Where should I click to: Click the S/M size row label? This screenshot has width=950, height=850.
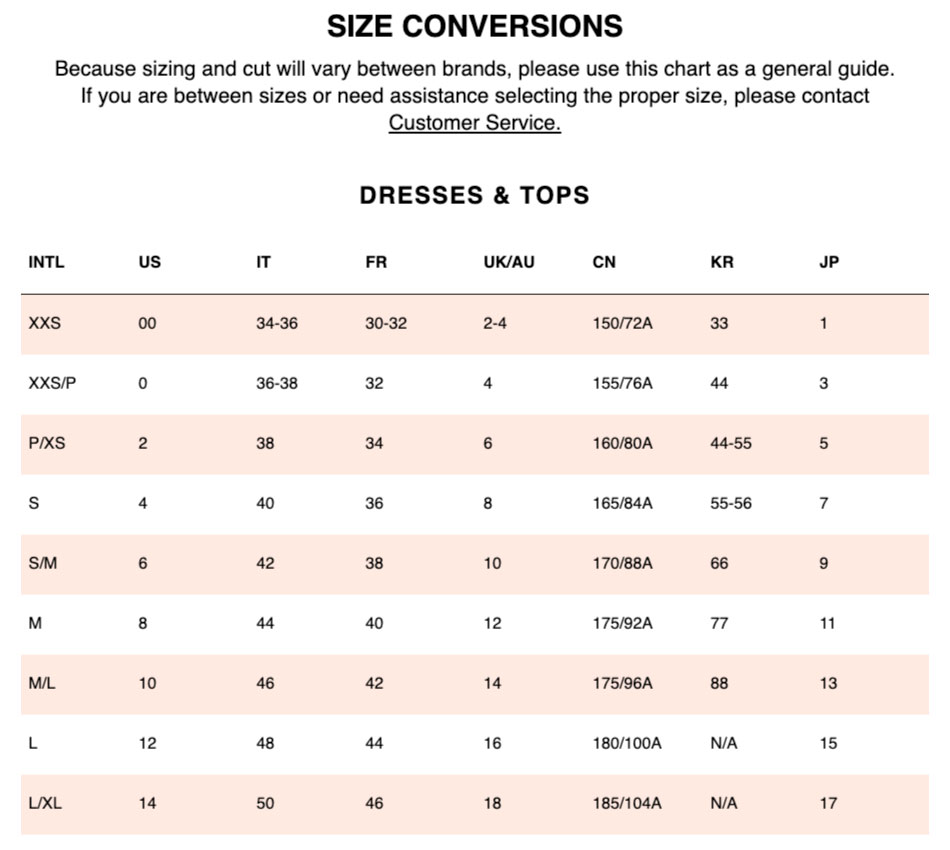coord(42,563)
